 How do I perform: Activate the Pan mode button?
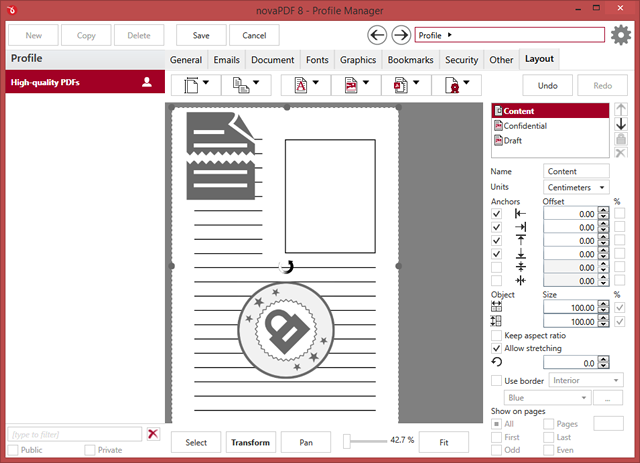tap(306, 442)
